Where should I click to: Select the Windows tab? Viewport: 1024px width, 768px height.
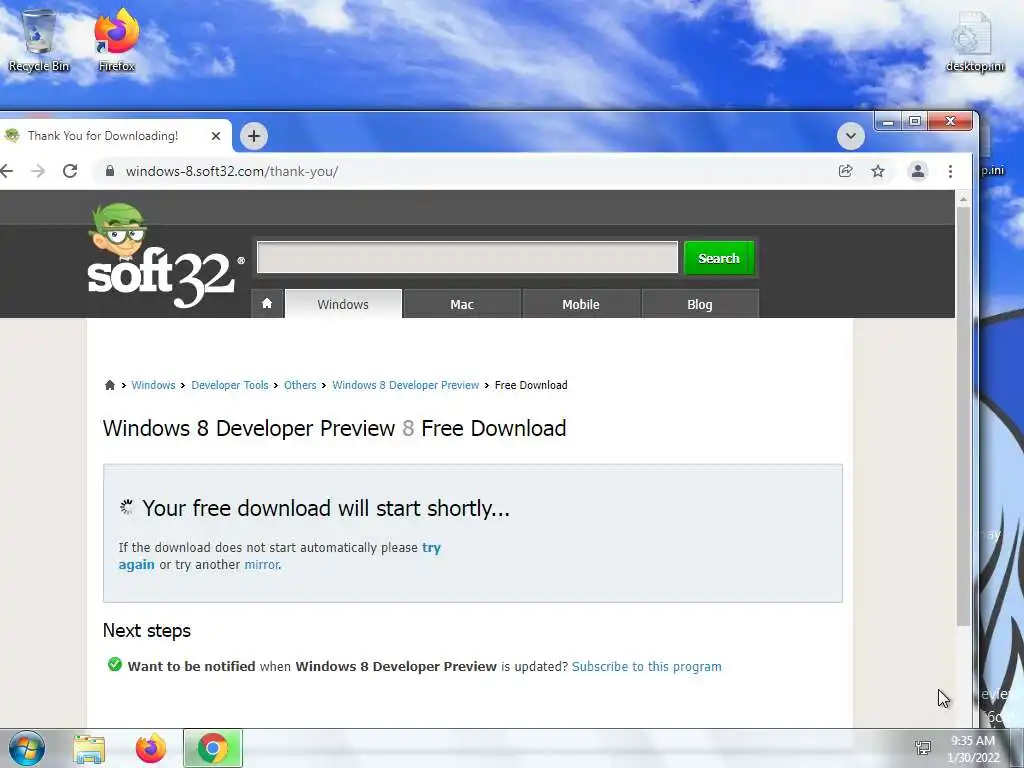point(343,304)
